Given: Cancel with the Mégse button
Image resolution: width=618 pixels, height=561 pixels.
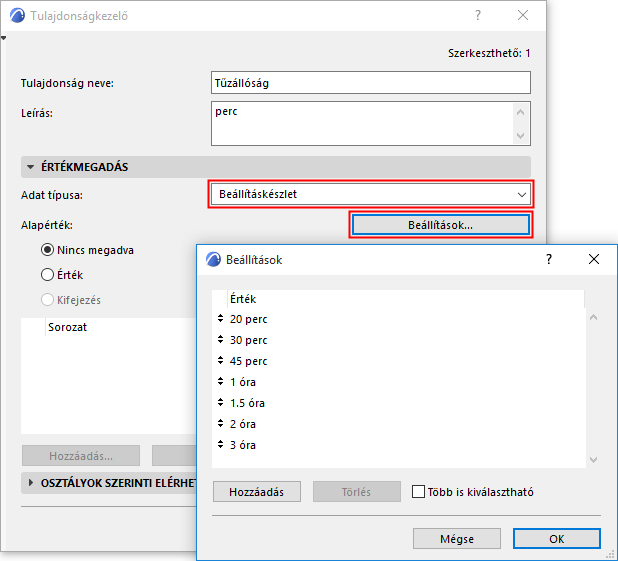Looking at the screenshot, I should tap(457, 539).
